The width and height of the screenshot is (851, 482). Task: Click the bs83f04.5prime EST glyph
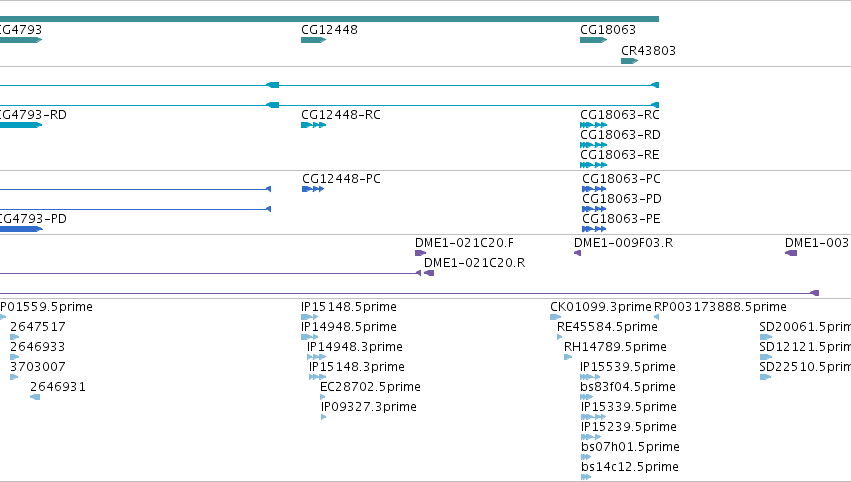586,397
